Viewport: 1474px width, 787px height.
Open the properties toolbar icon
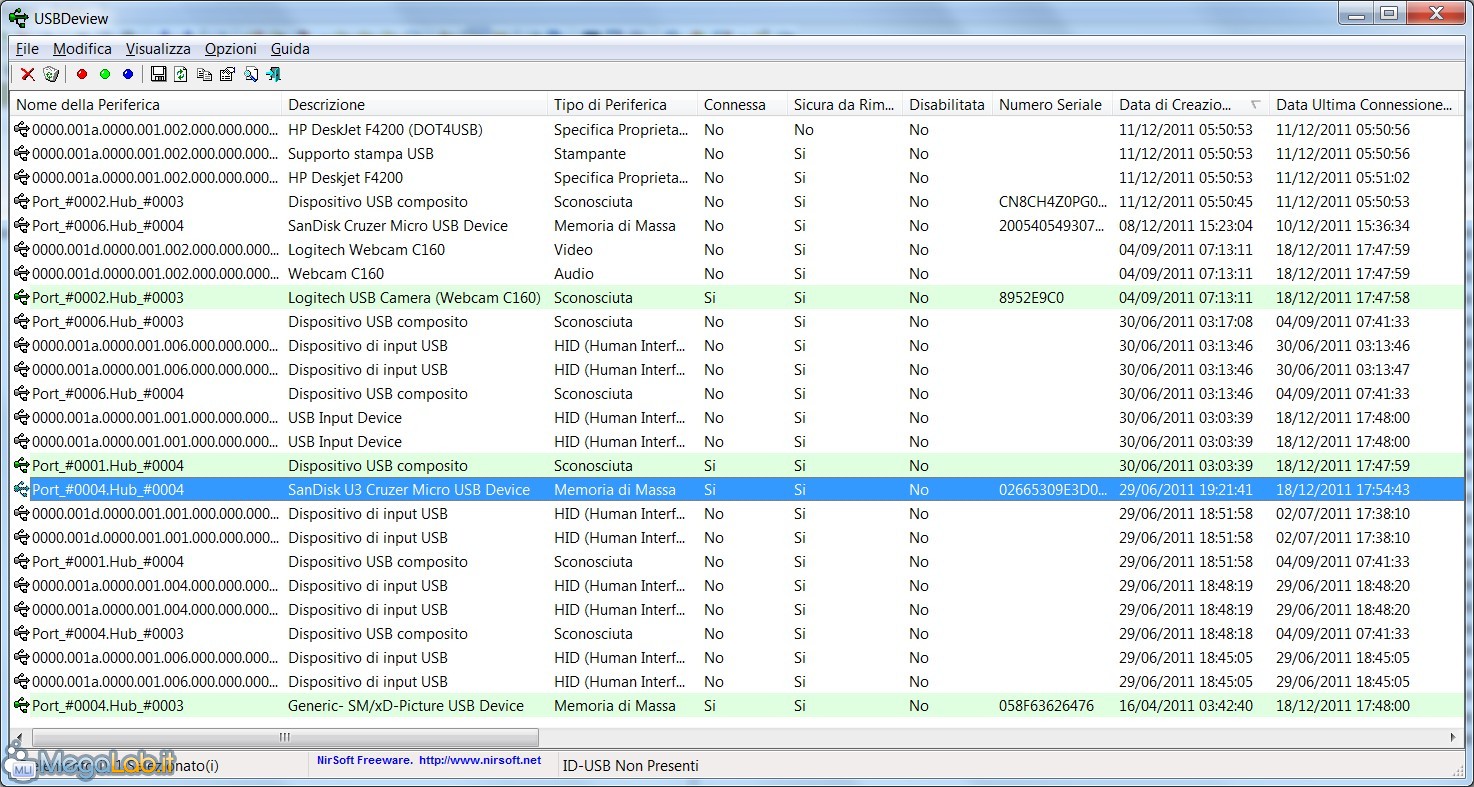(x=227, y=74)
